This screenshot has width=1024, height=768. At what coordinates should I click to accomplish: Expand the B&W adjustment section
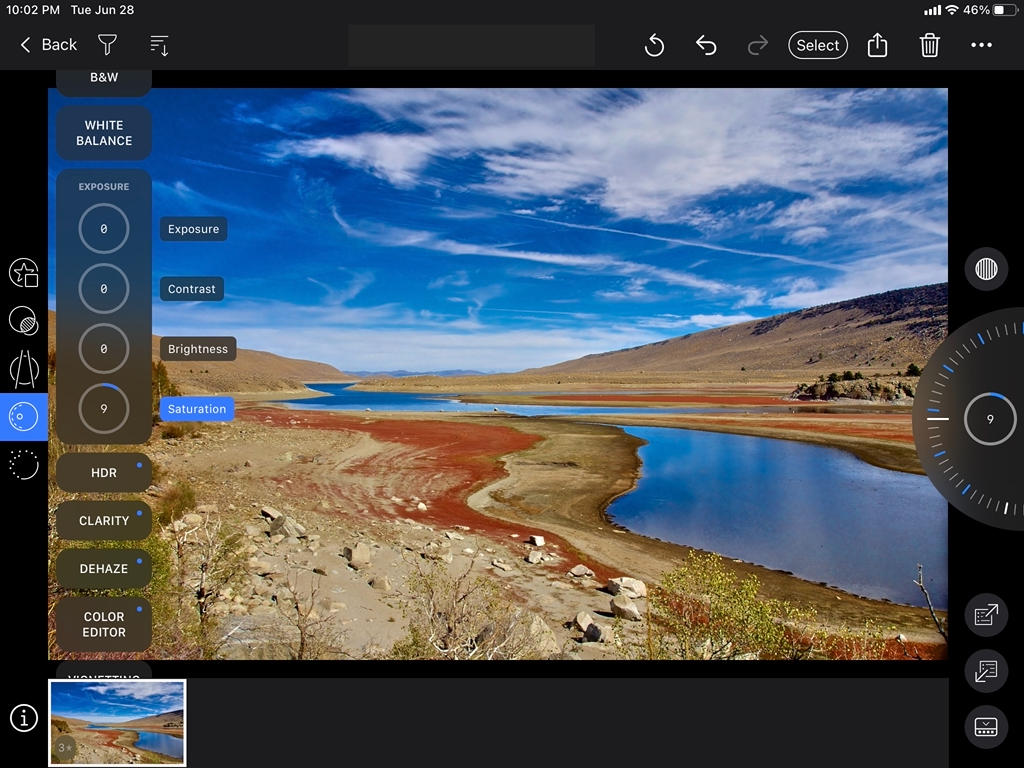(103, 77)
